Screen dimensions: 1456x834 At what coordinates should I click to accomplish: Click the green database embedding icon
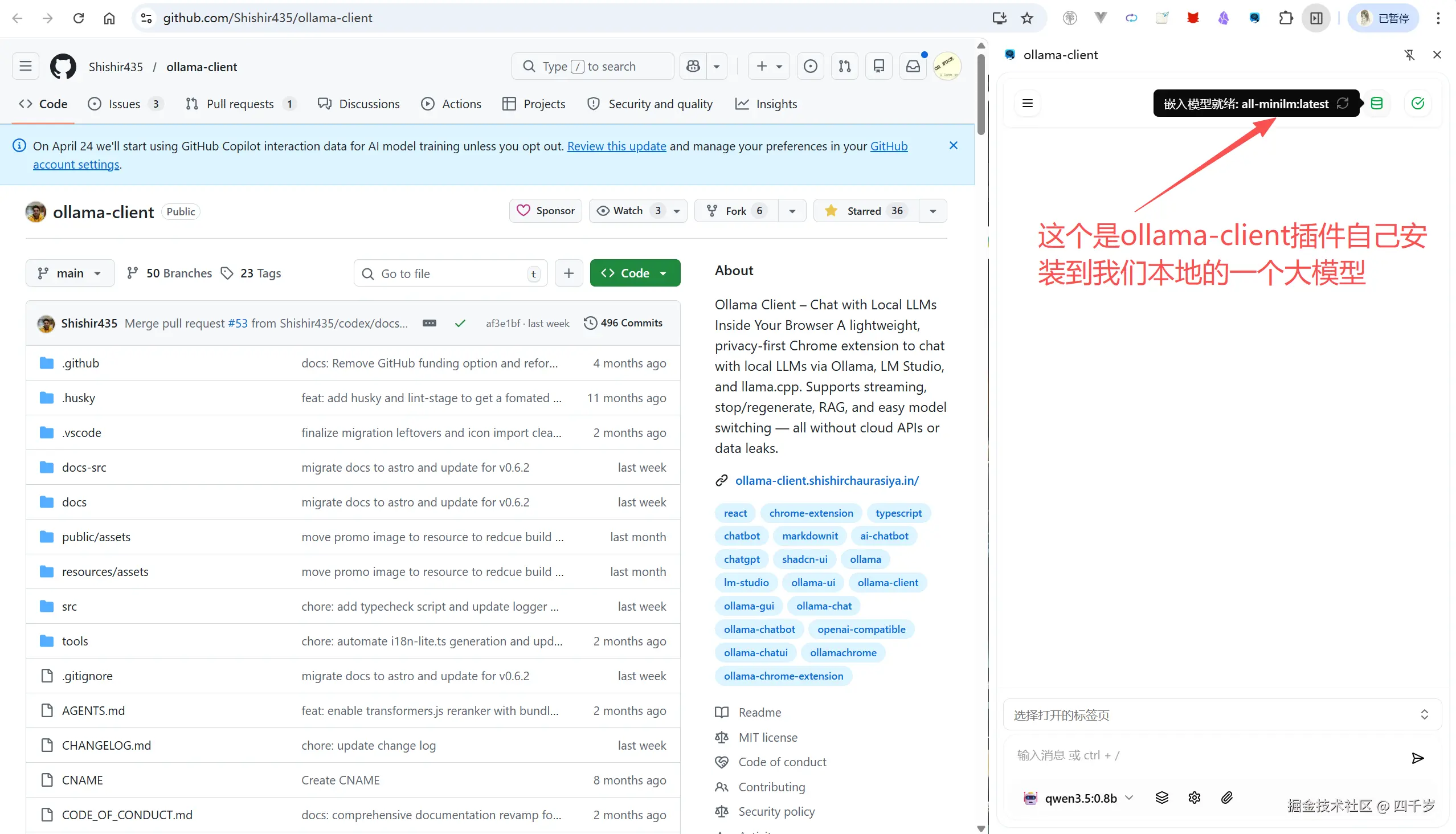point(1376,103)
